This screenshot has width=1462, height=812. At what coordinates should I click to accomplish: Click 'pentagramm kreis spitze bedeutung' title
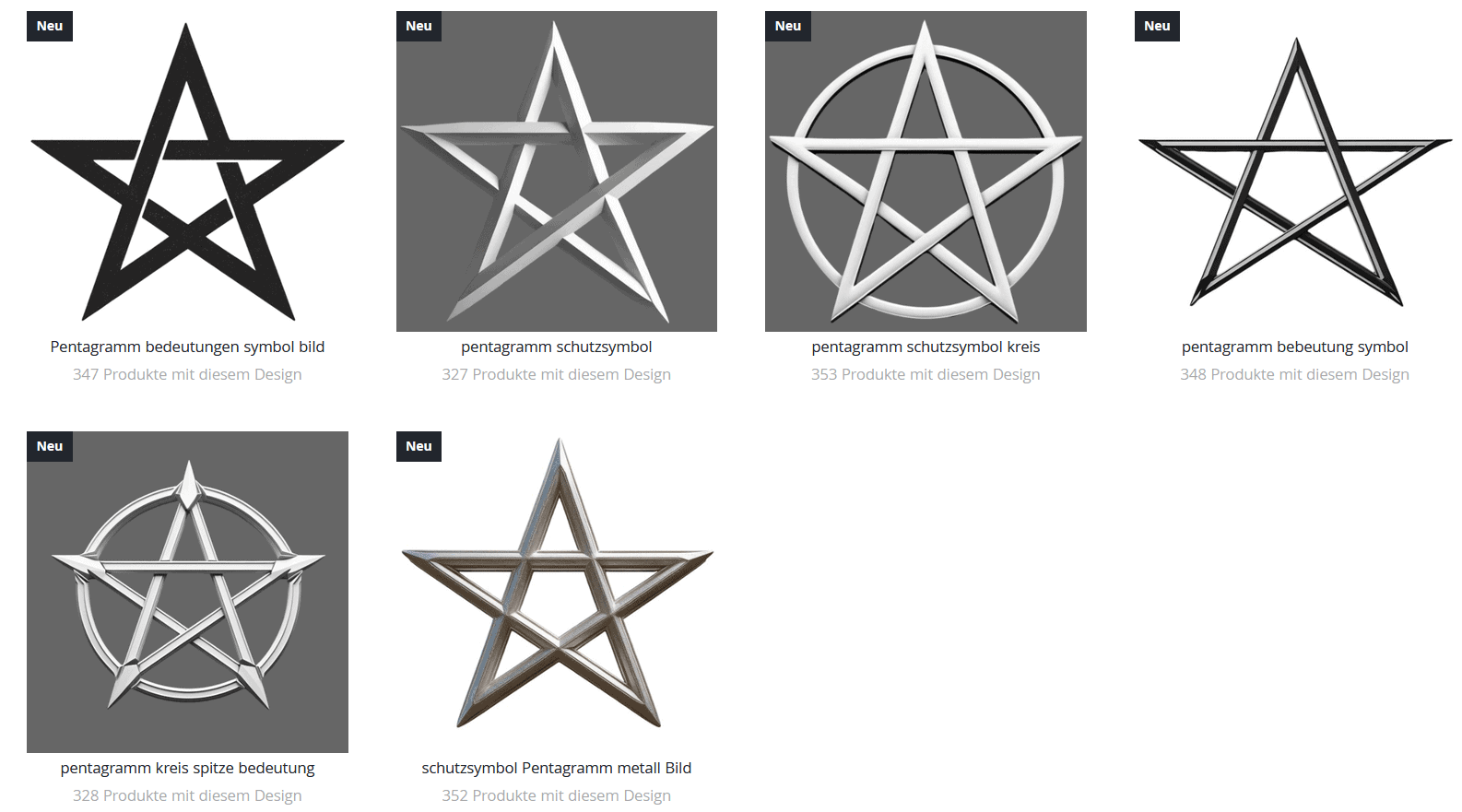click(x=187, y=768)
